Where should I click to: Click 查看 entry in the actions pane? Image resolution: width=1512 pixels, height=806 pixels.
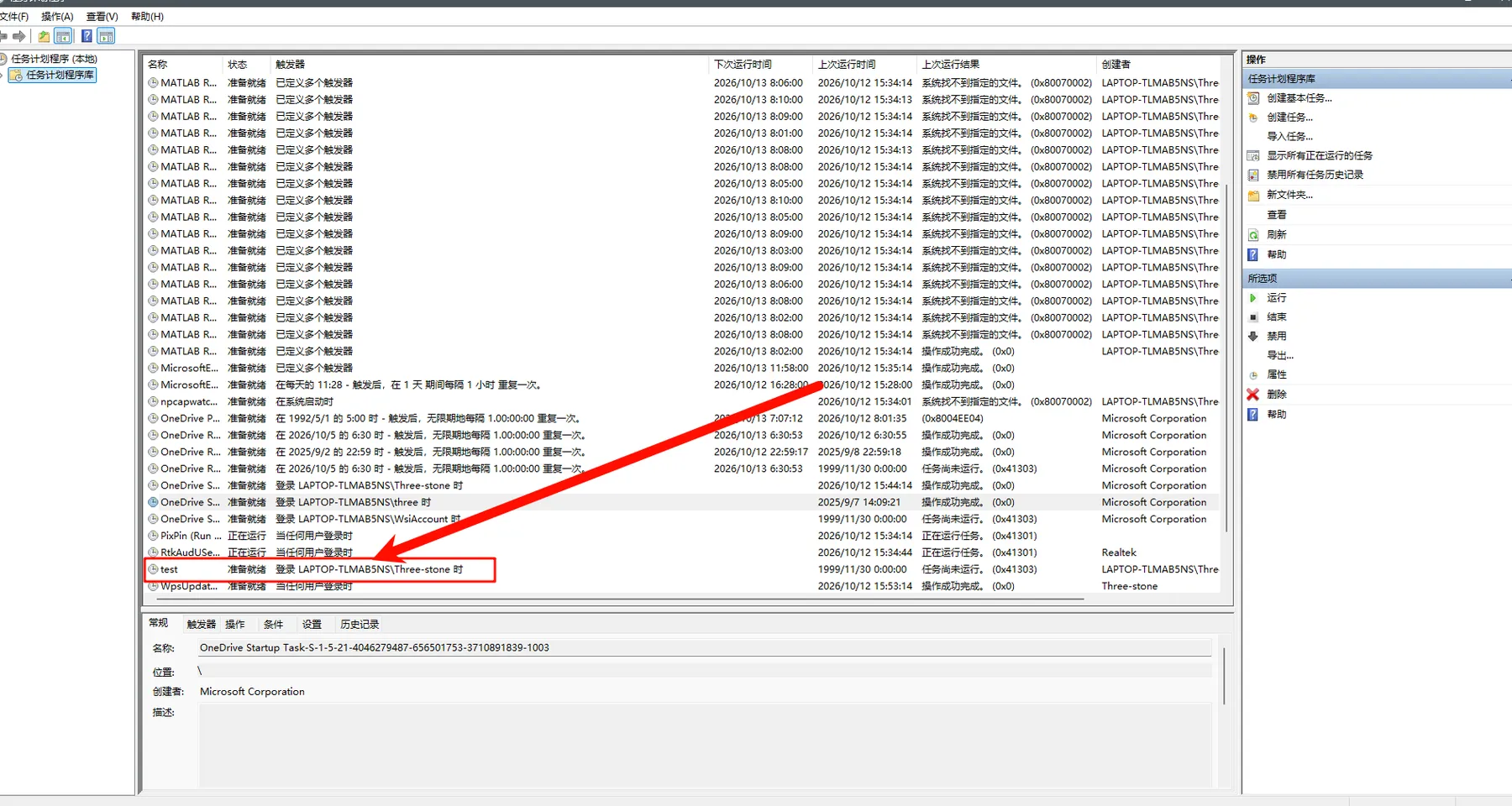click(x=1277, y=215)
